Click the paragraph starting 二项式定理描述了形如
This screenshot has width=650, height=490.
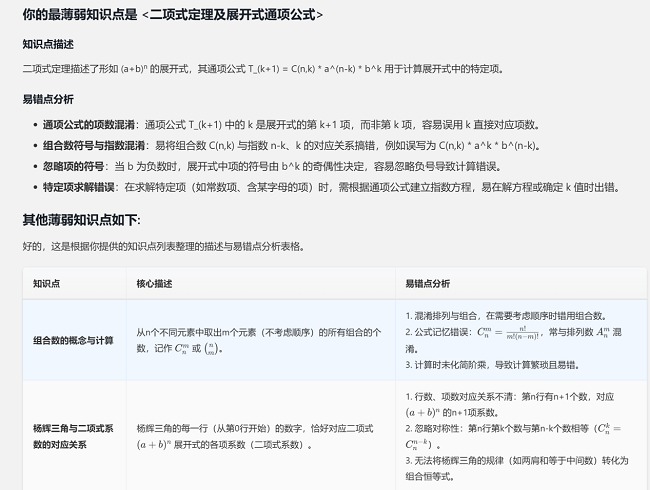(264, 69)
